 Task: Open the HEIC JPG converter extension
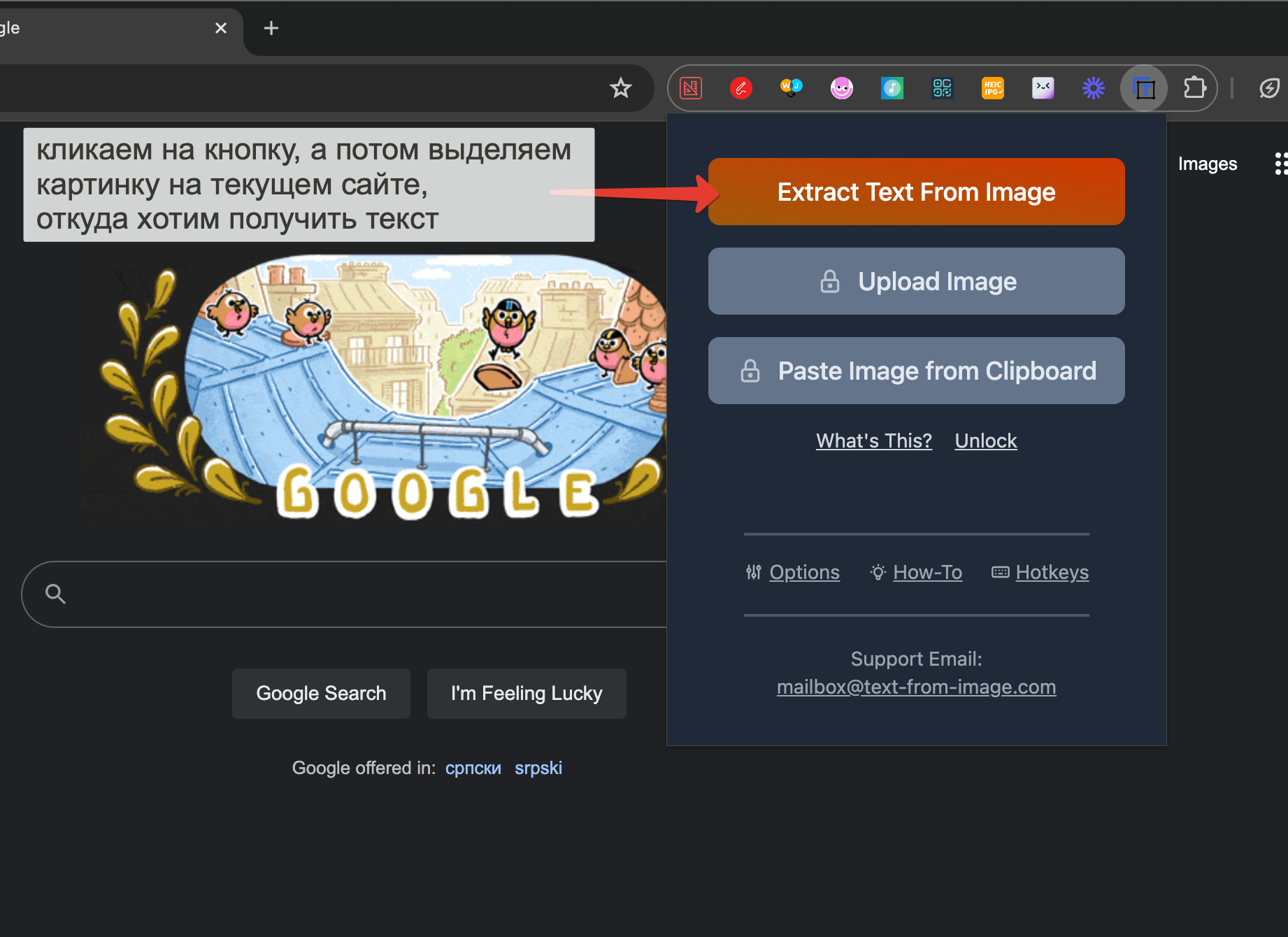pyautogui.click(x=992, y=88)
